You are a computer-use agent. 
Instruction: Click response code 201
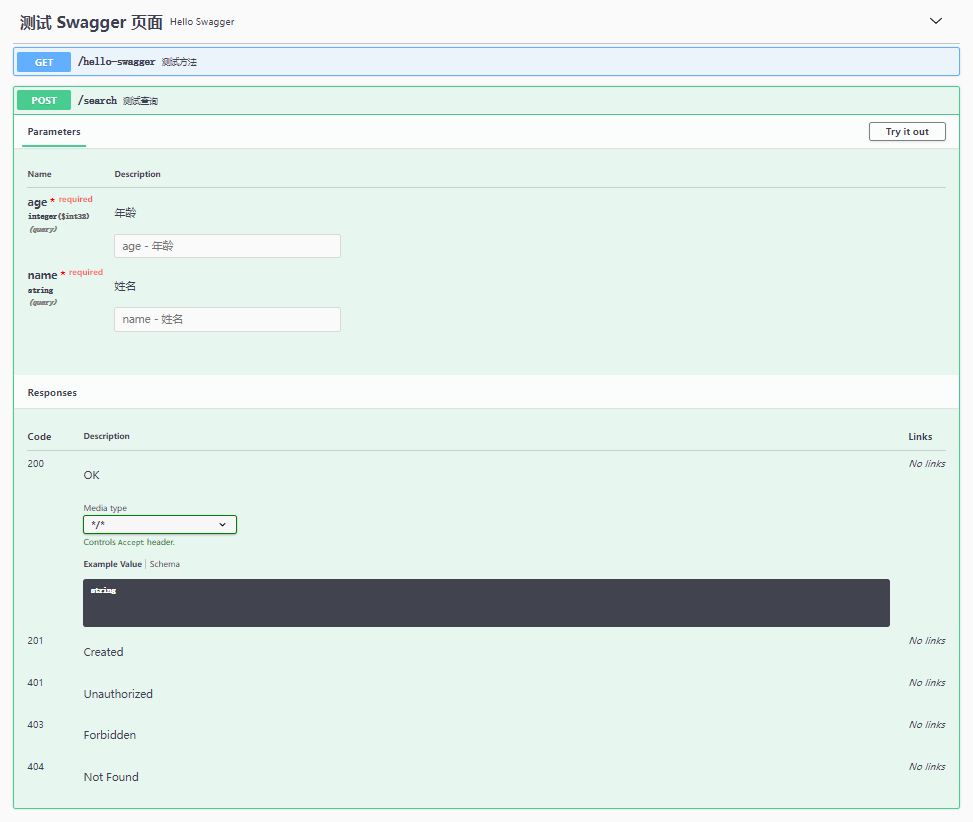pos(35,640)
